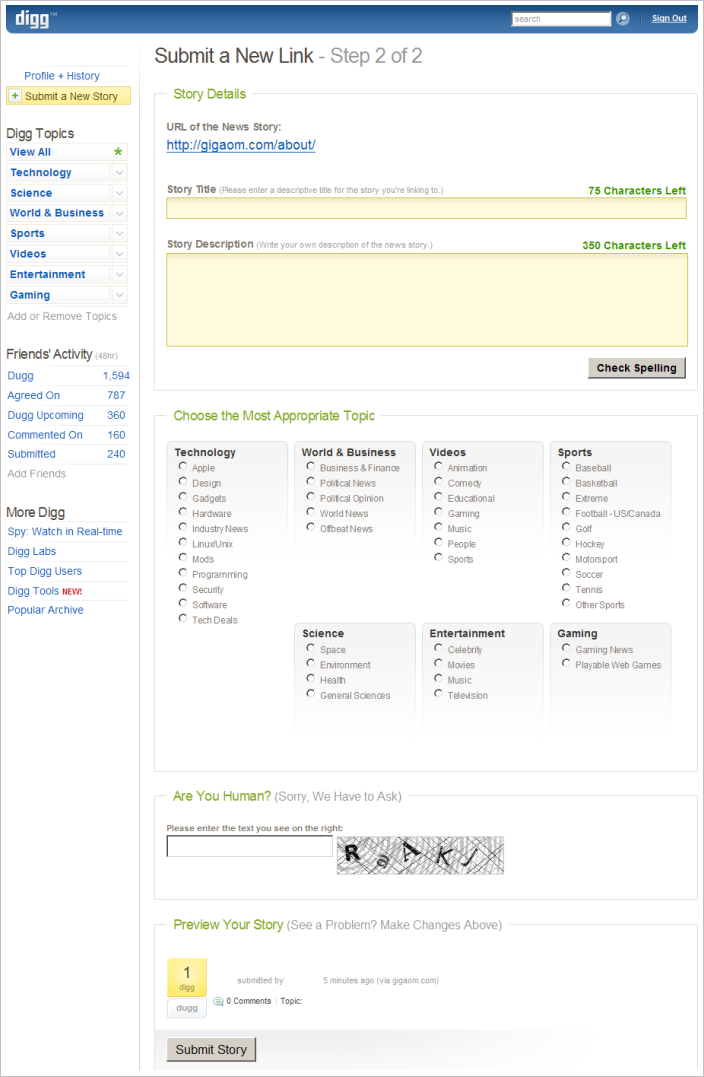Click the Add Friends link
The image size is (704, 1077).
pyautogui.click(x=36, y=474)
